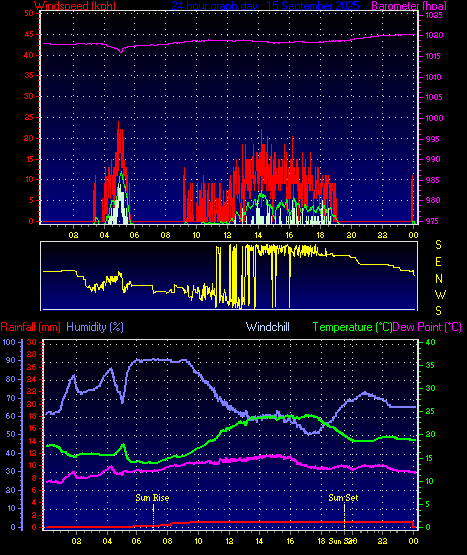467x555 pixels.
Task: Click 1010 on the barometer axis
Action: (434, 77)
